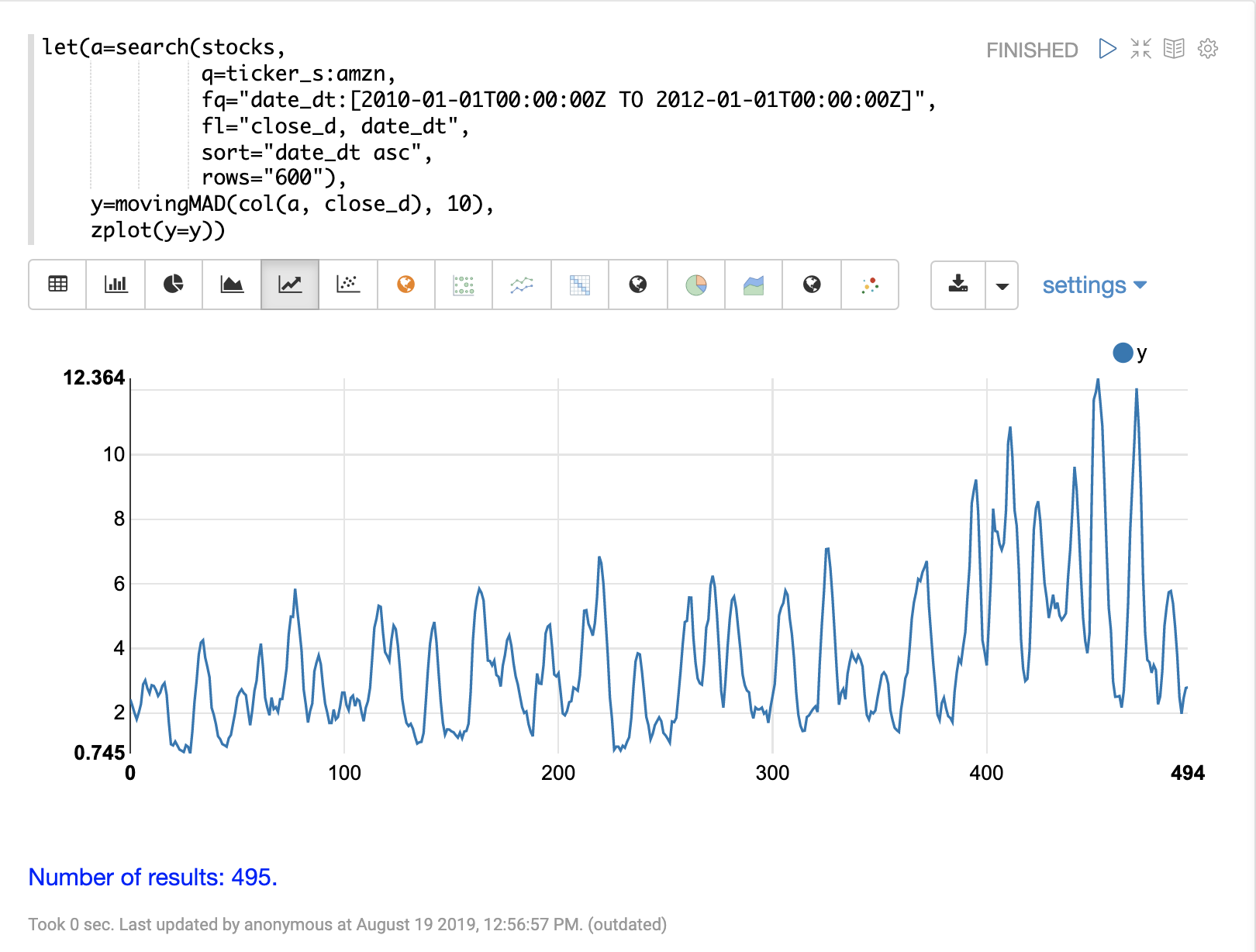Select the active line chart tab

[x=290, y=285]
